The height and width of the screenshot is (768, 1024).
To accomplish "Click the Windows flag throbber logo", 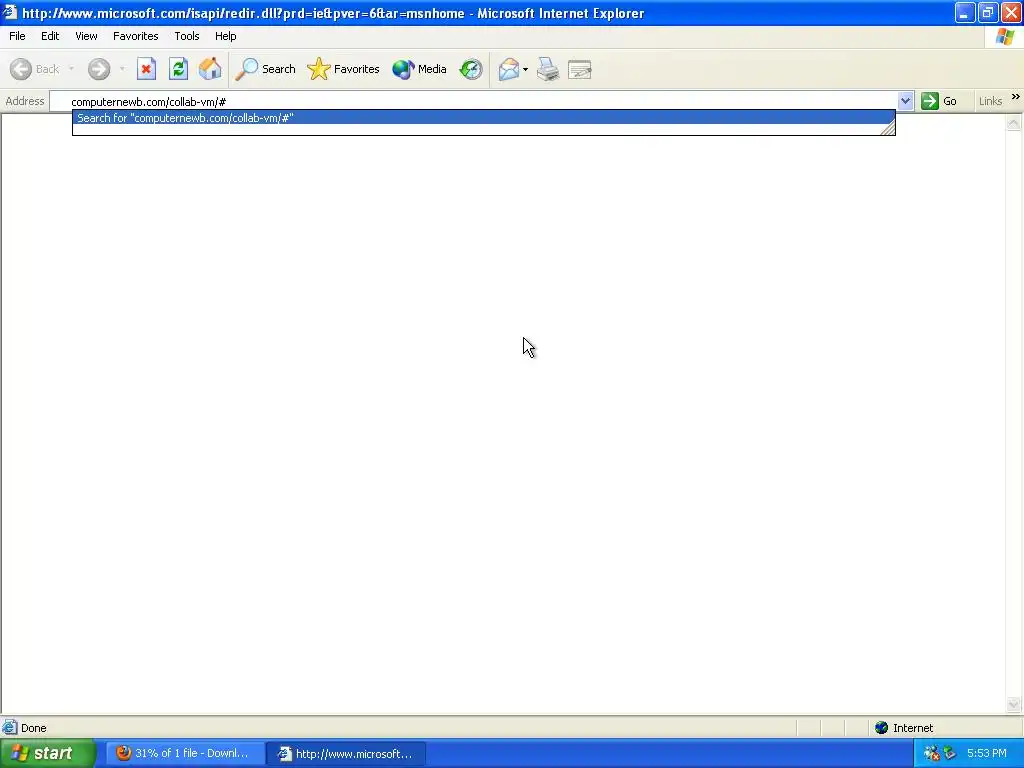I will click(1006, 37).
